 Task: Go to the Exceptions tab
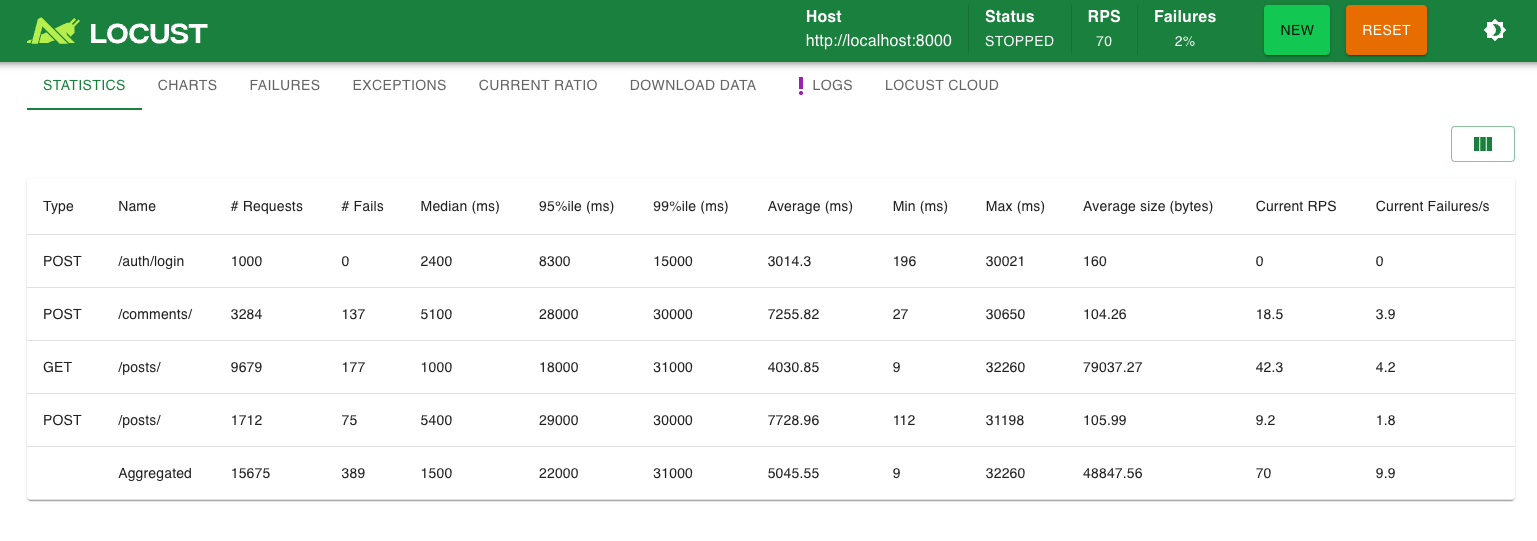[x=399, y=86]
